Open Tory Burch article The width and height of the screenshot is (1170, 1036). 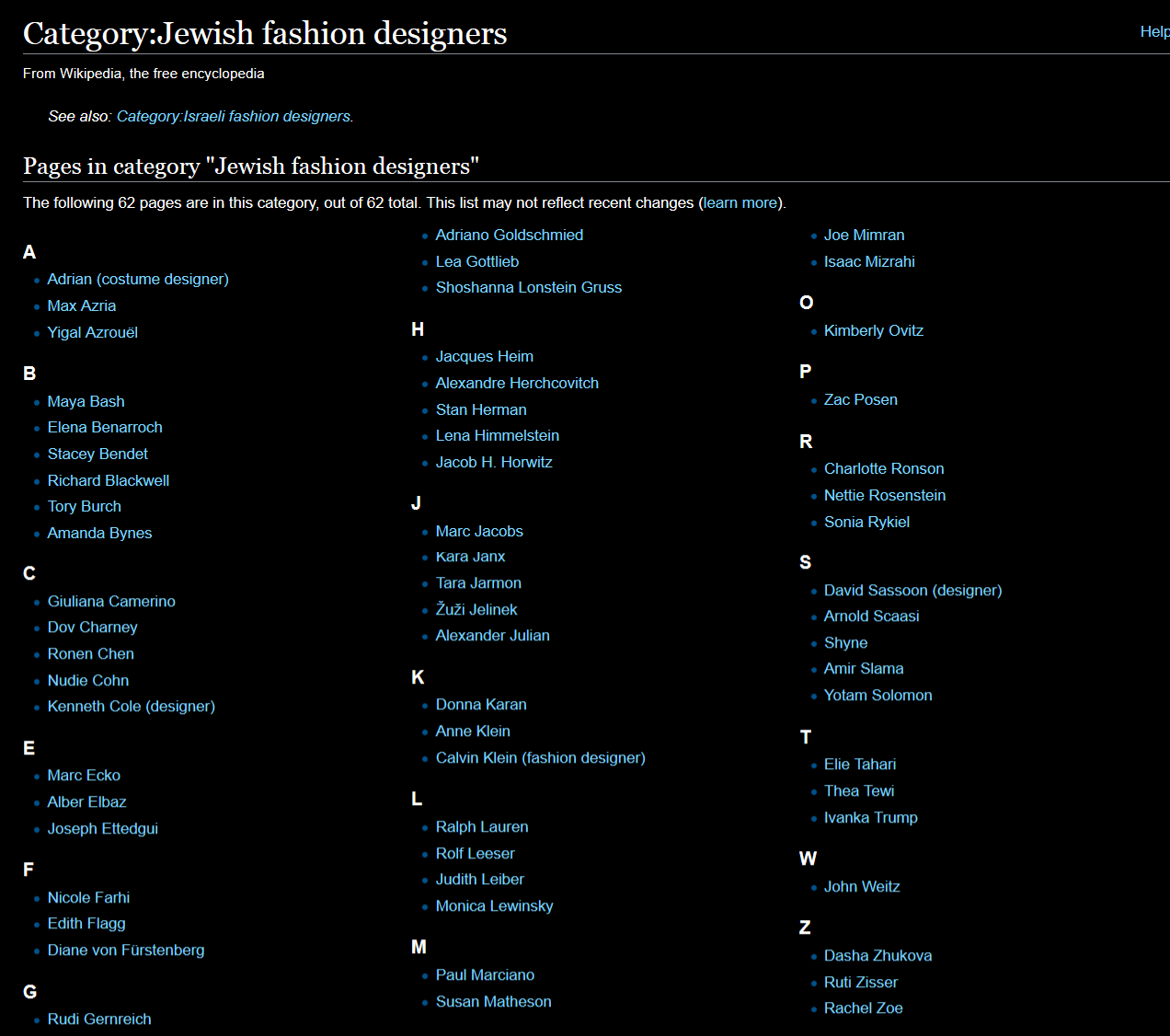pyautogui.click(x=85, y=506)
